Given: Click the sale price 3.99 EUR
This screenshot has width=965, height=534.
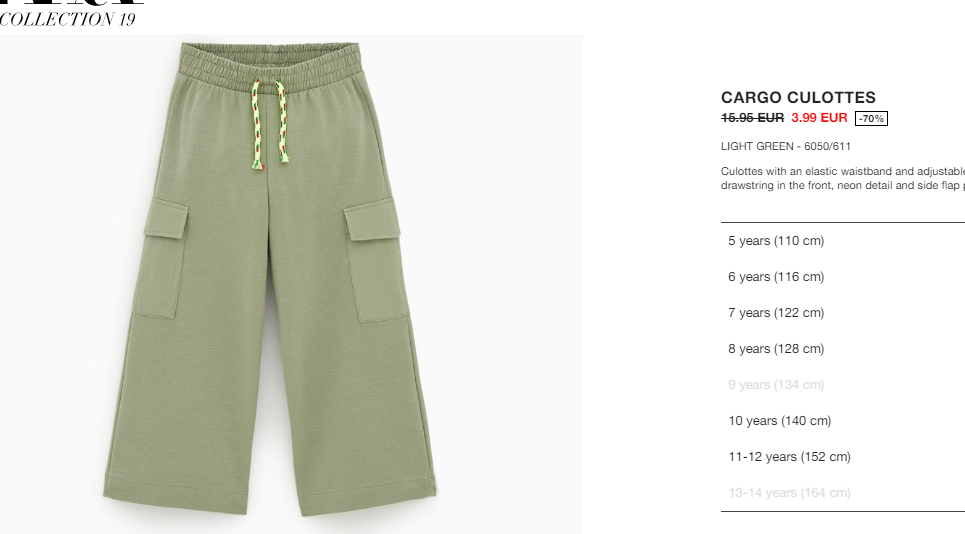Looking at the screenshot, I should coord(819,118).
